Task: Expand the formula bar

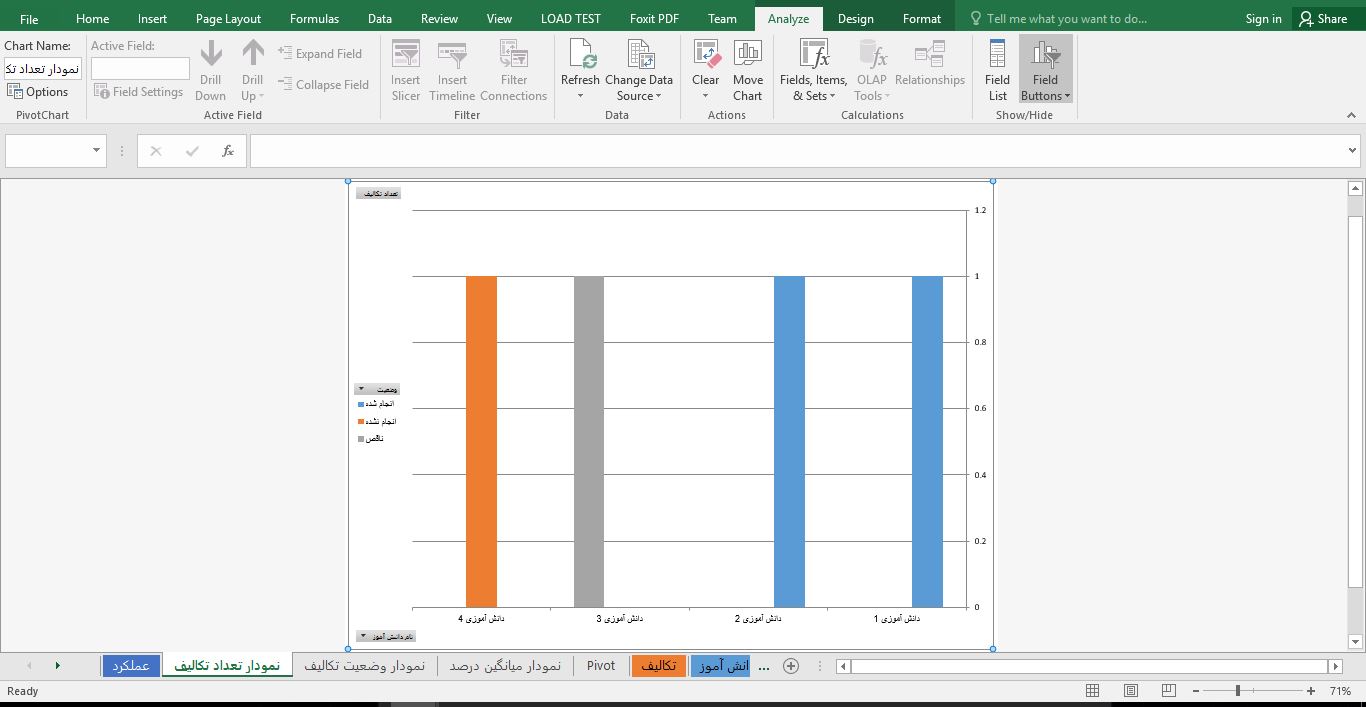Action: click(x=1352, y=151)
